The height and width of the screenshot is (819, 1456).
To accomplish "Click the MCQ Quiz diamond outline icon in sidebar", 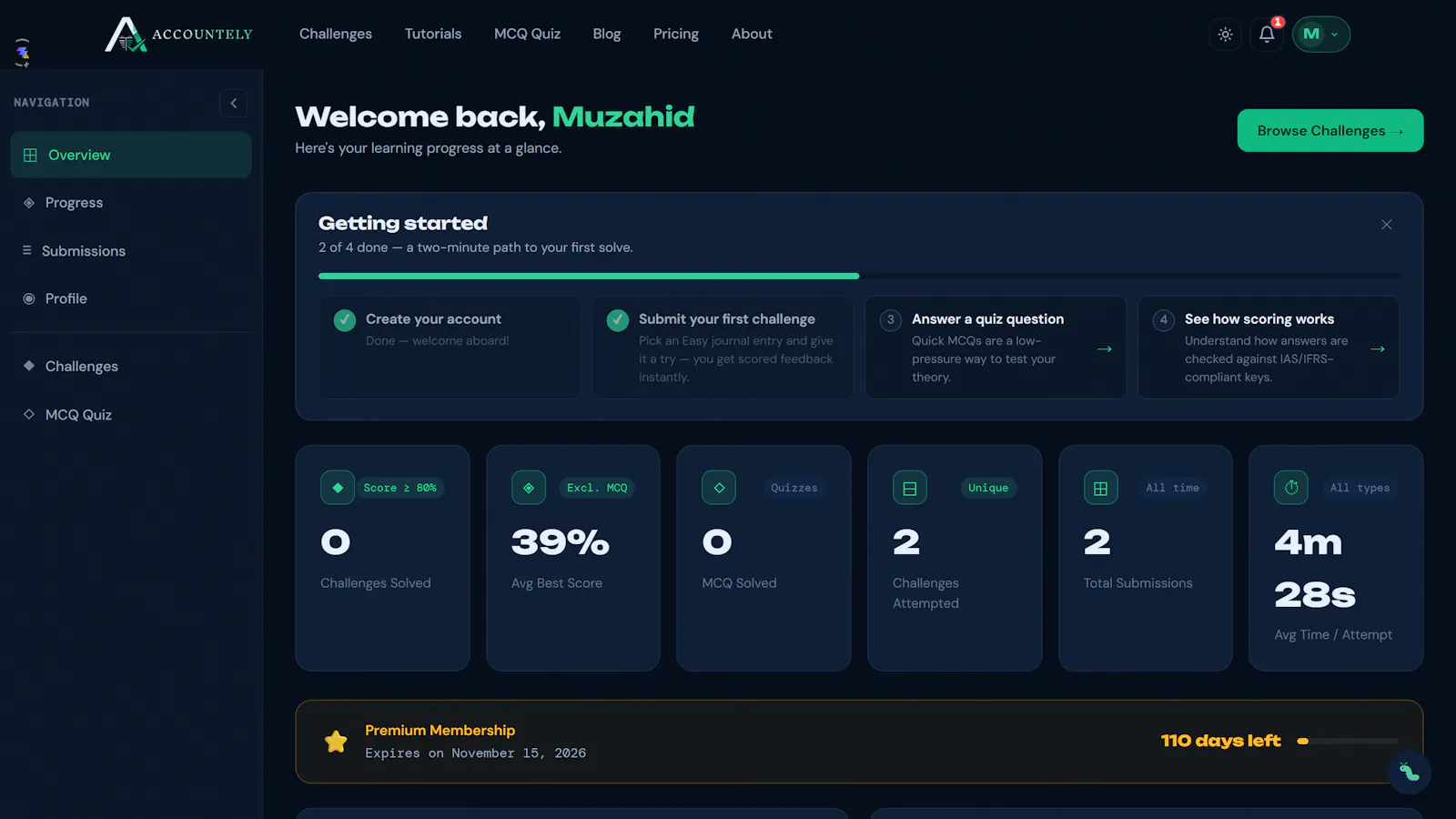I will tap(29, 414).
